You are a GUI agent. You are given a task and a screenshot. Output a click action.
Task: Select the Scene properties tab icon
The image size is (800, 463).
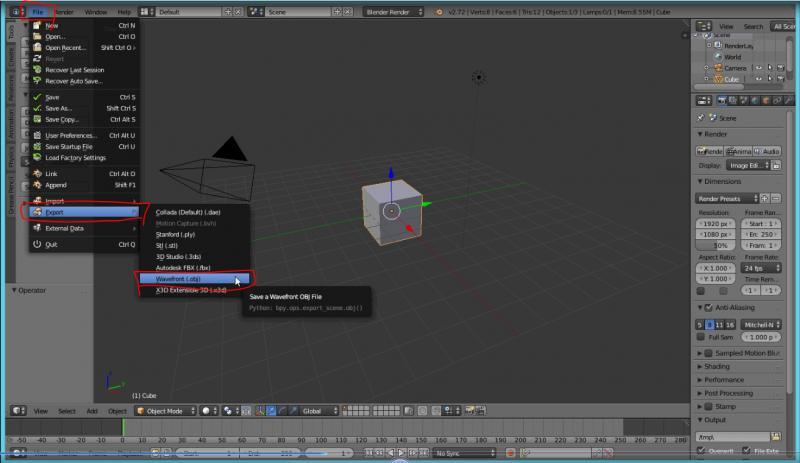744,101
